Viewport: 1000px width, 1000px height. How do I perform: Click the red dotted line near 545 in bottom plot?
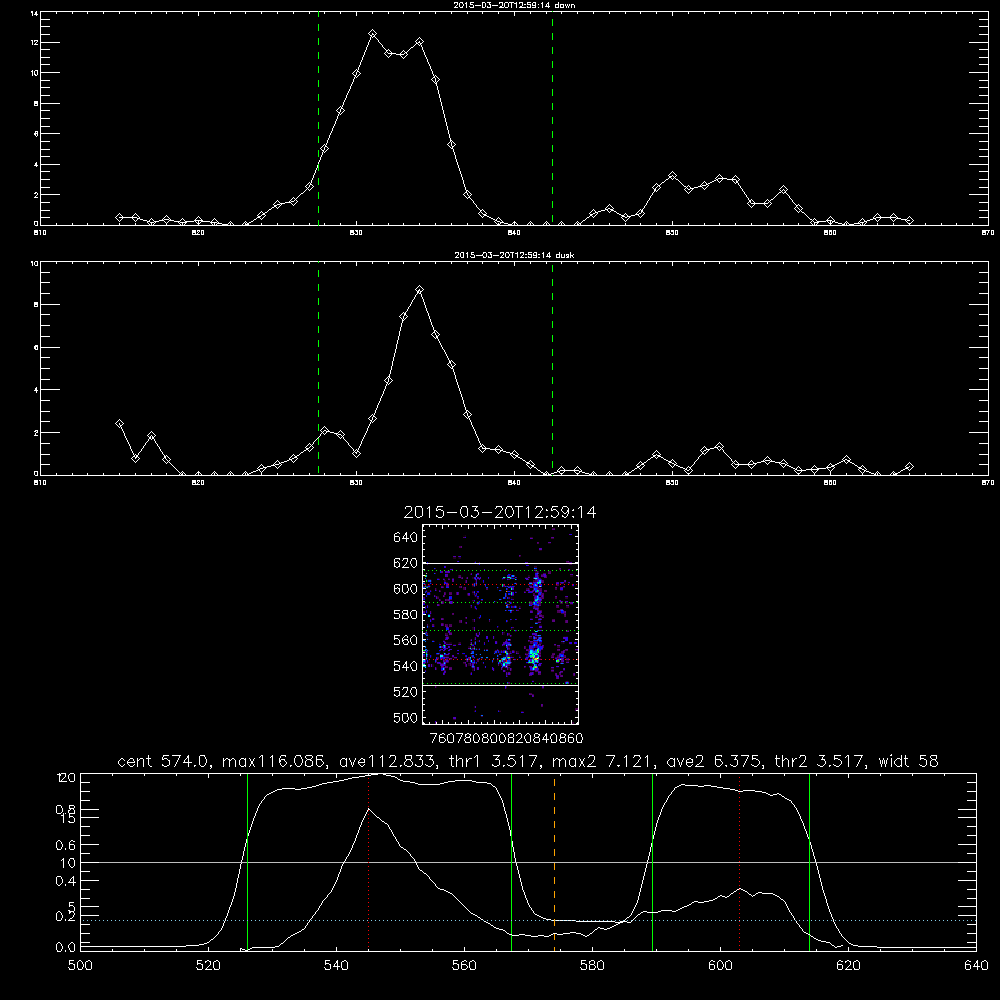click(369, 862)
